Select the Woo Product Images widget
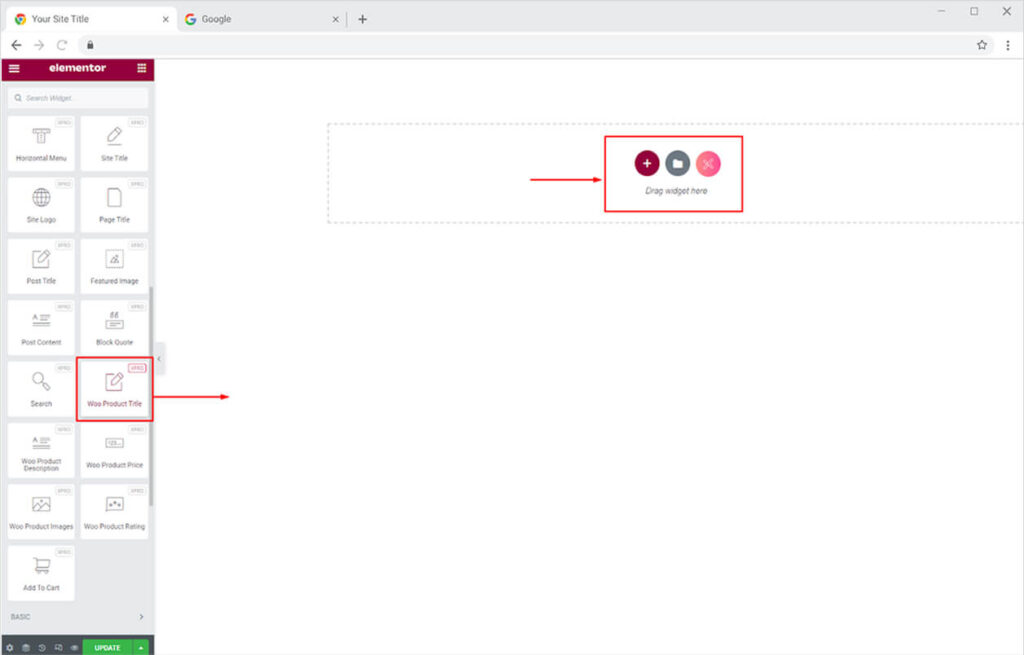1024x655 pixels. coord(41,511)
